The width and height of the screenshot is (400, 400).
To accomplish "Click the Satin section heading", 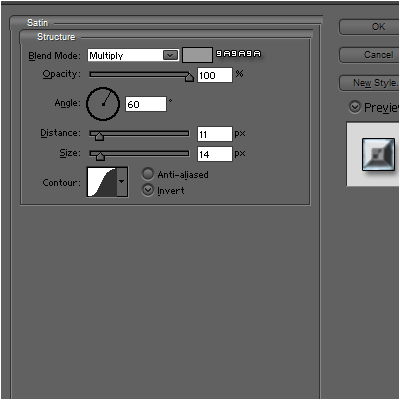I will click(38, 23).
